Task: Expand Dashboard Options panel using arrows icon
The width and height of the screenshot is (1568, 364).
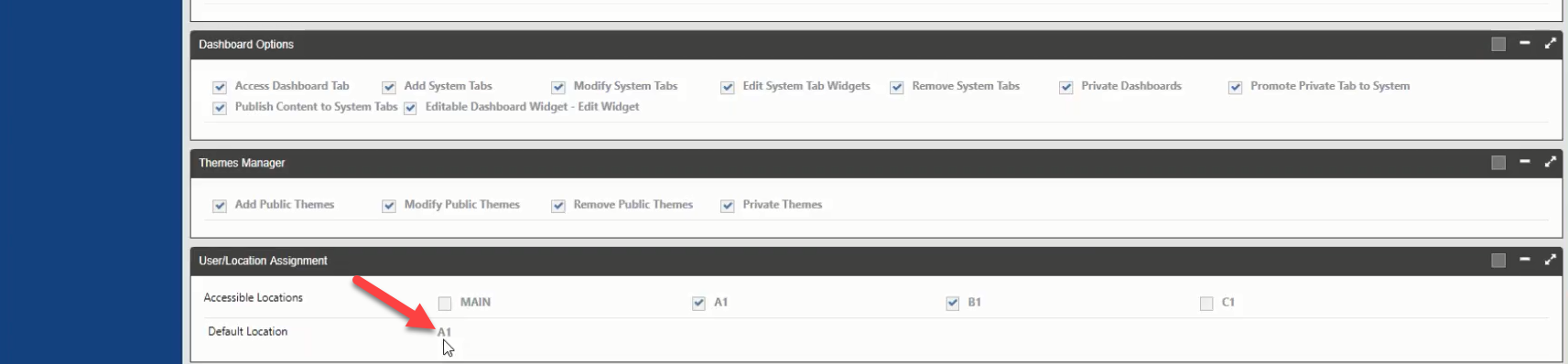Action: (1551, 43)
